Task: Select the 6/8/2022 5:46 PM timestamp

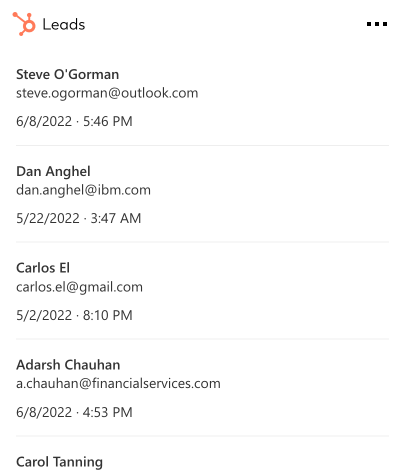Action: coord(74,121)
